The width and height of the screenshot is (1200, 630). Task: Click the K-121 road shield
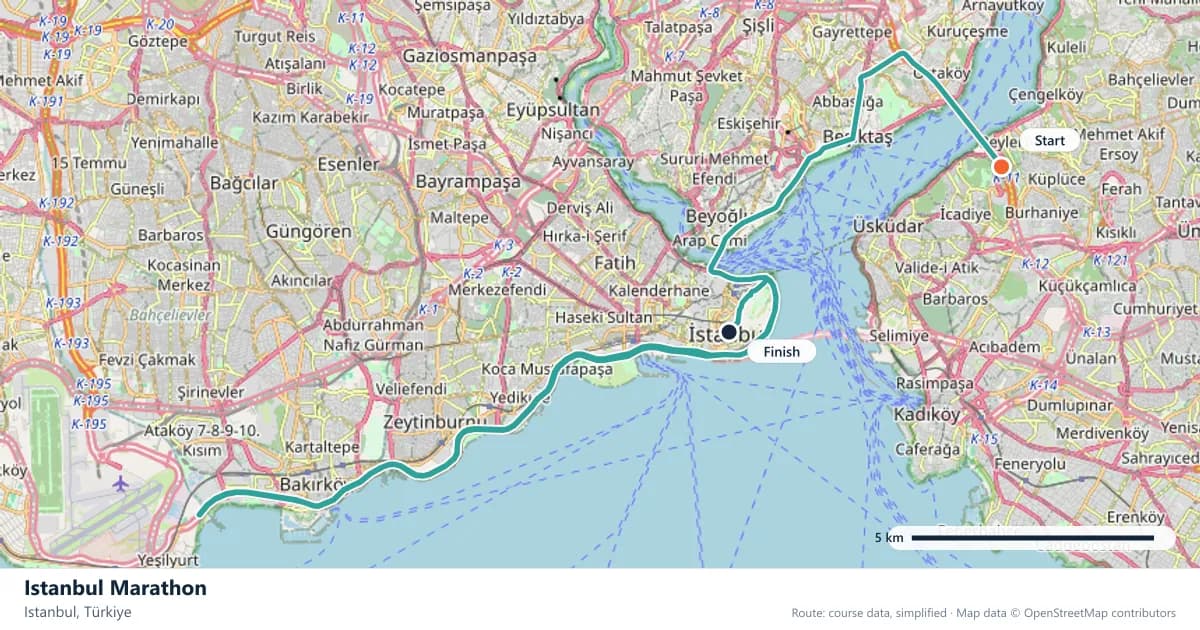1110,260
